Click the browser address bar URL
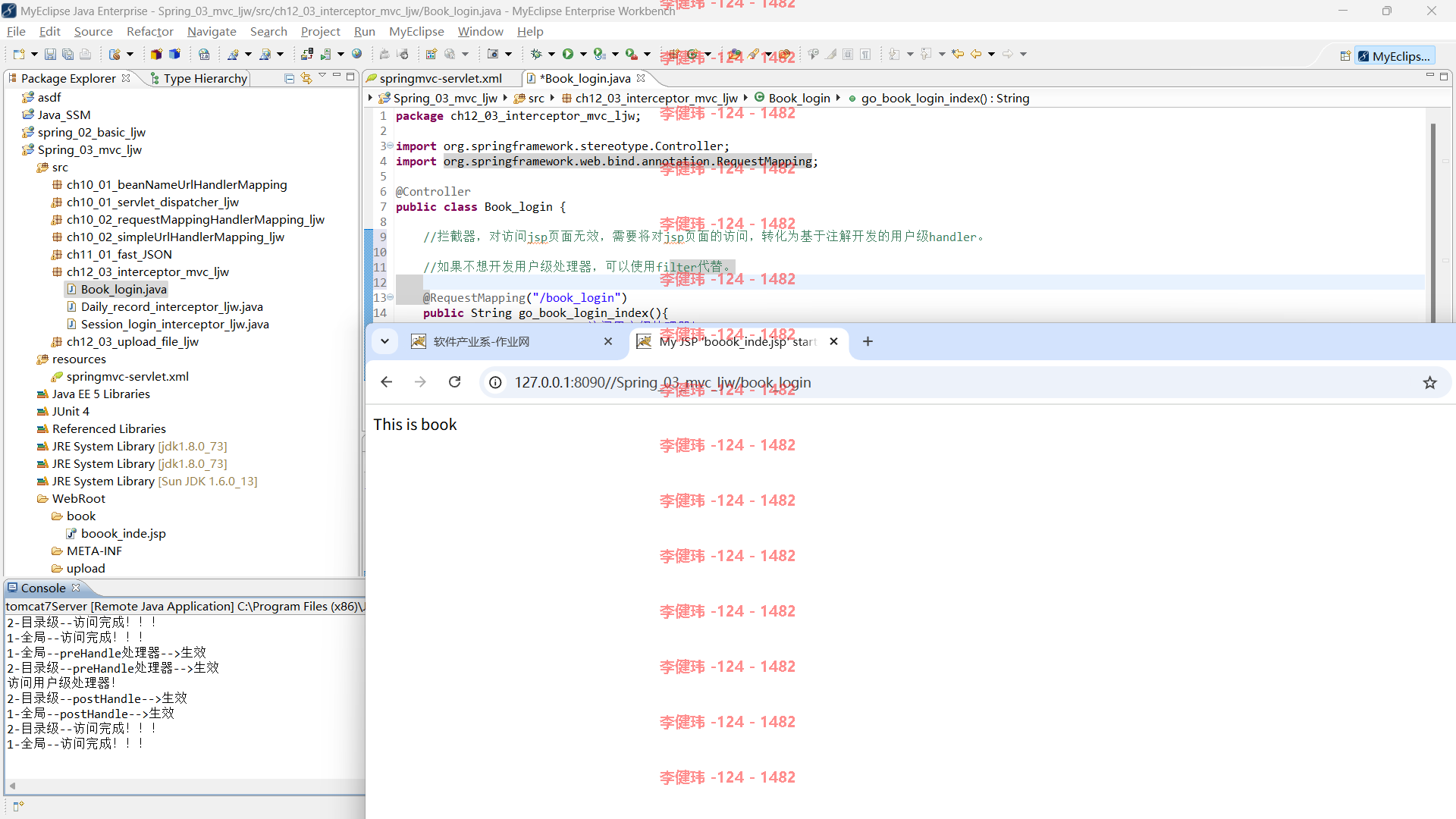 [x=663, y=382]
